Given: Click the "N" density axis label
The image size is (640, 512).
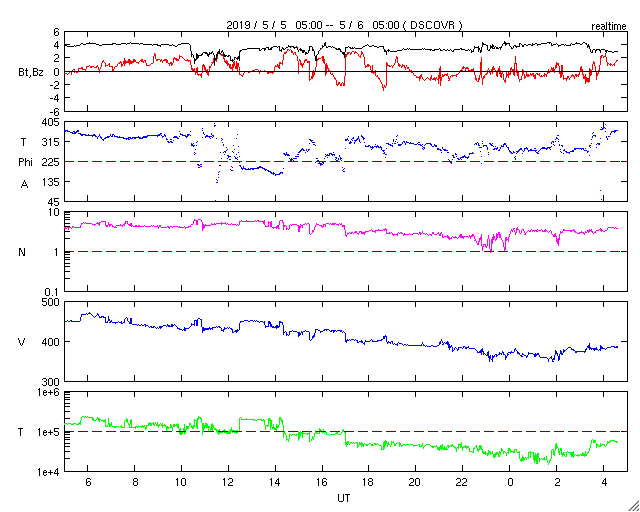Looking at the screenshot, I should [22, 252].
